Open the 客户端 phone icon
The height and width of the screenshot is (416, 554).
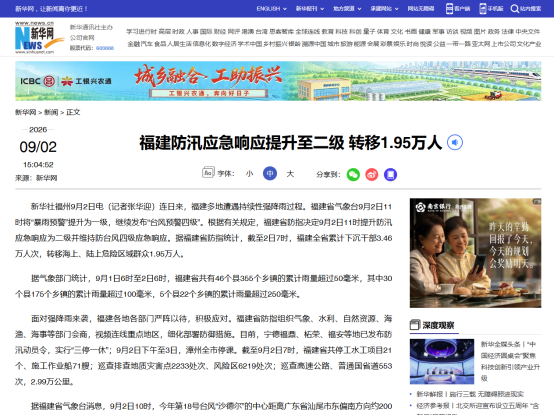coord(449,8)
